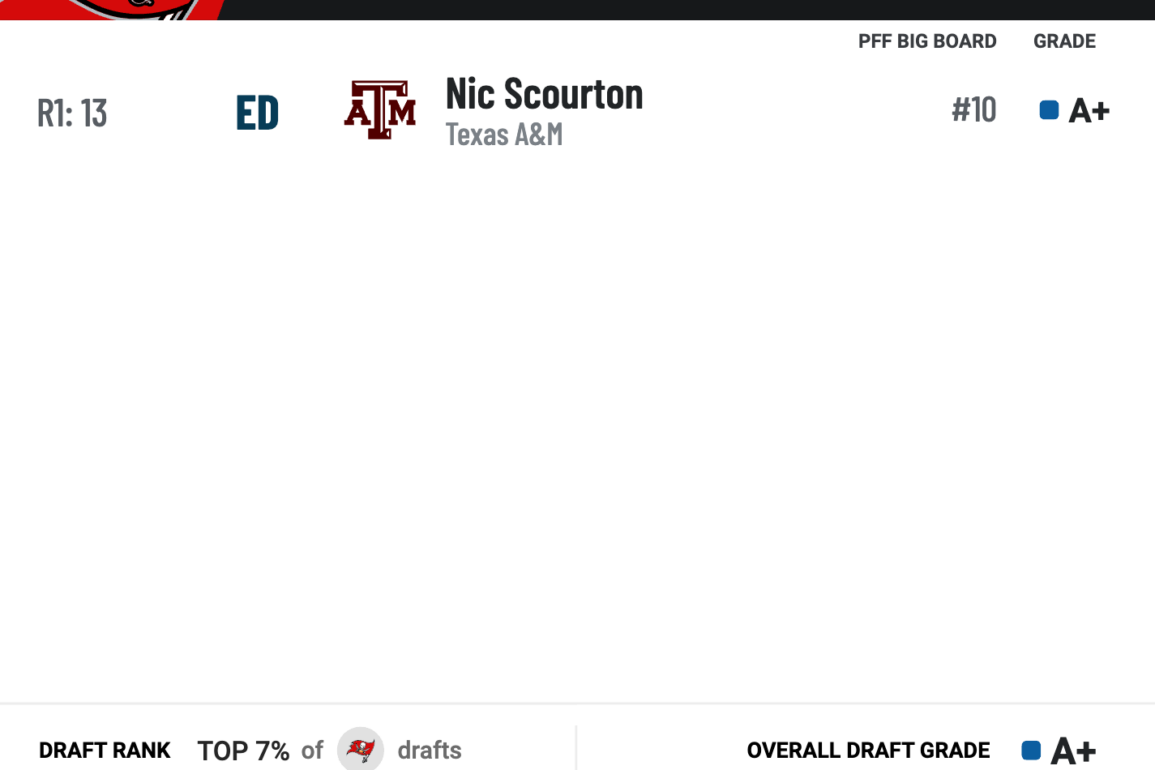Click the ED position label
Viewport: 1155px width, 770px height.
(257, 113)
